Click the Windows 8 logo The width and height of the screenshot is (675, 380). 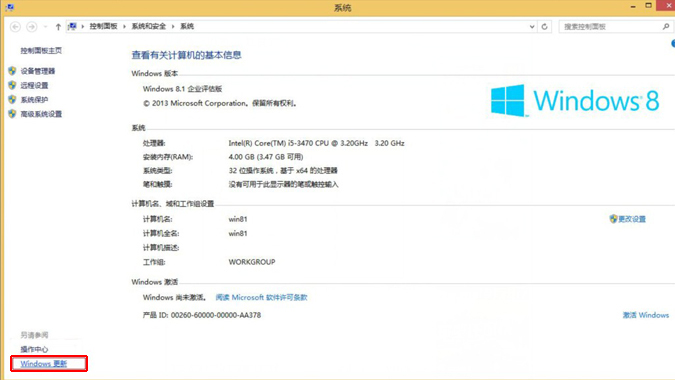[x=575, y=100]
